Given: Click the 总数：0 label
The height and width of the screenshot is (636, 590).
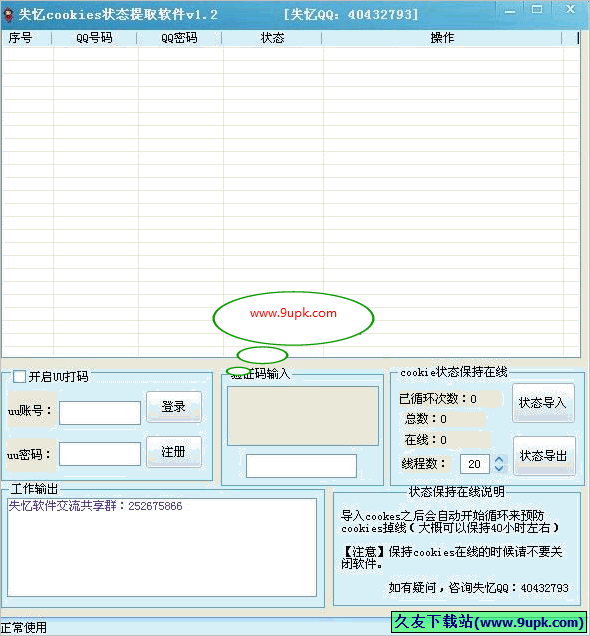Looking at the screenshot, I should [425, 419].
